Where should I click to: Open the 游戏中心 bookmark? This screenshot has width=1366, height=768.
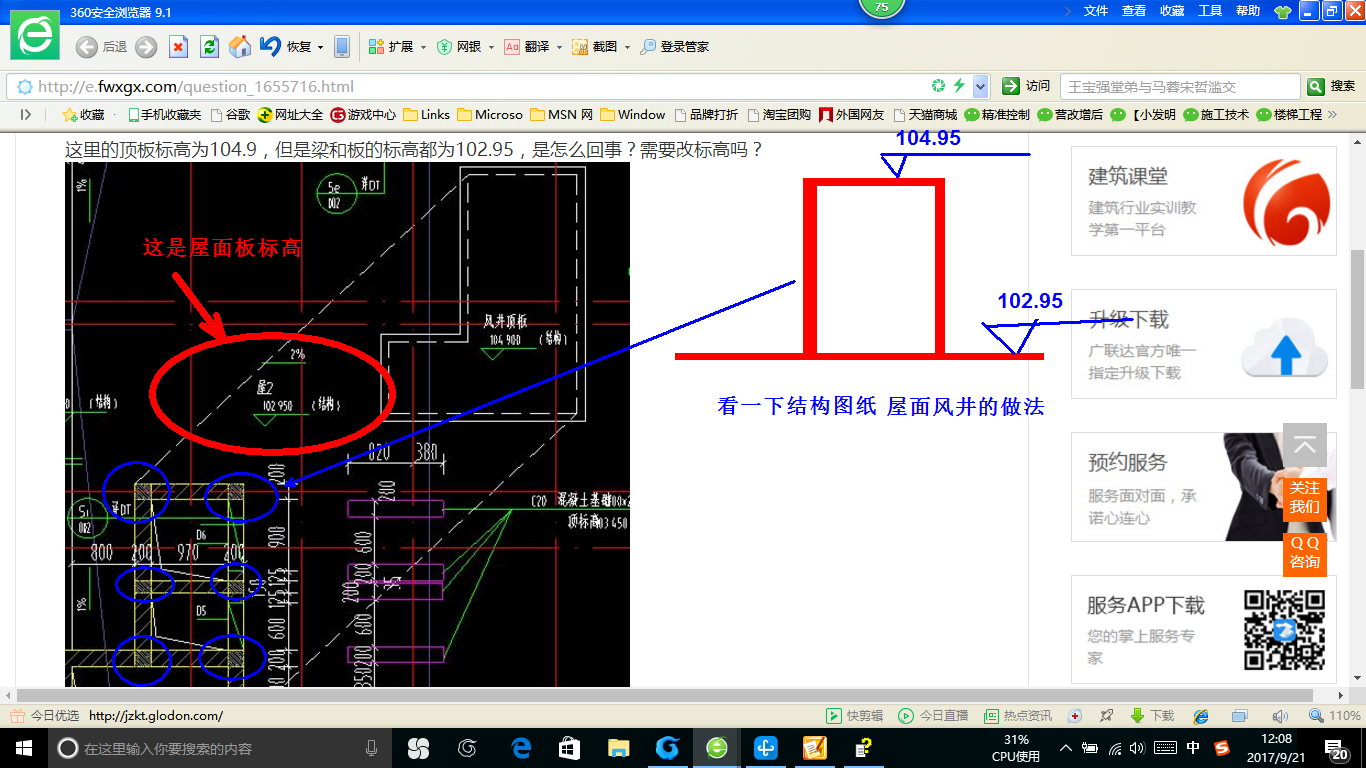coord(364,115)
